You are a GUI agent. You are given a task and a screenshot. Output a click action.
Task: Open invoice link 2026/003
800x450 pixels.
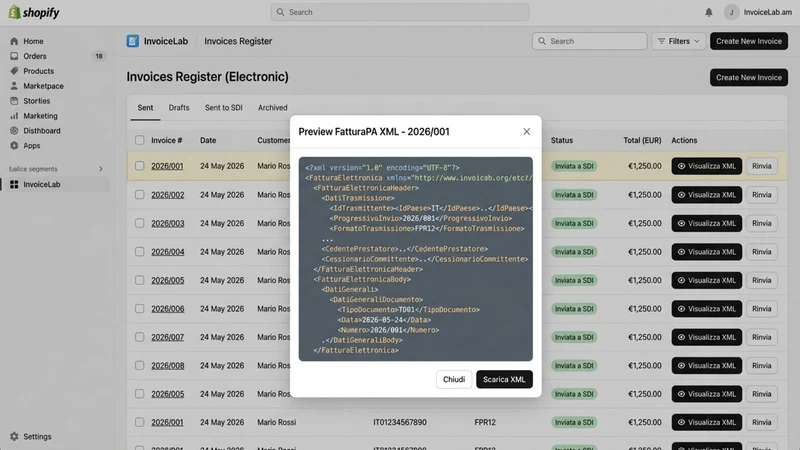[167, 223]
